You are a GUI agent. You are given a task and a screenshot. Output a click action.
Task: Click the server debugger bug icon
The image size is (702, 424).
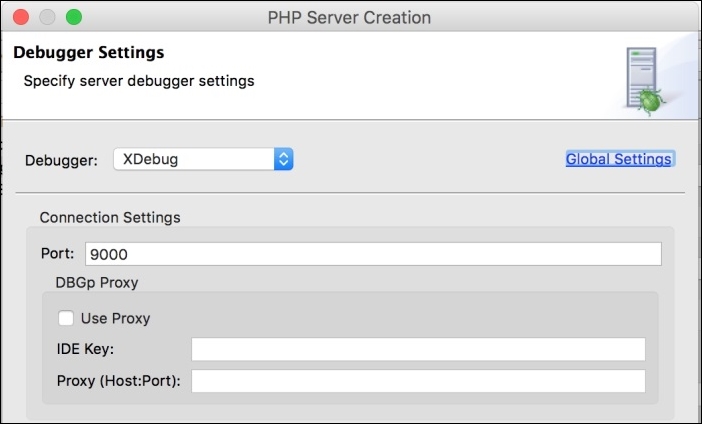645,81
